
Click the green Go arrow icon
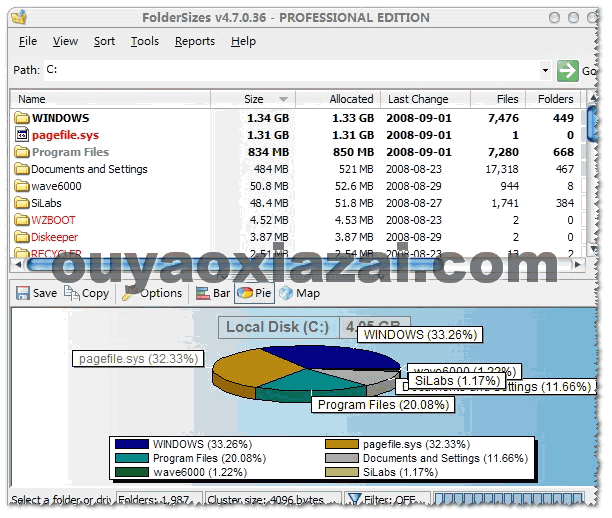[568, 71]
